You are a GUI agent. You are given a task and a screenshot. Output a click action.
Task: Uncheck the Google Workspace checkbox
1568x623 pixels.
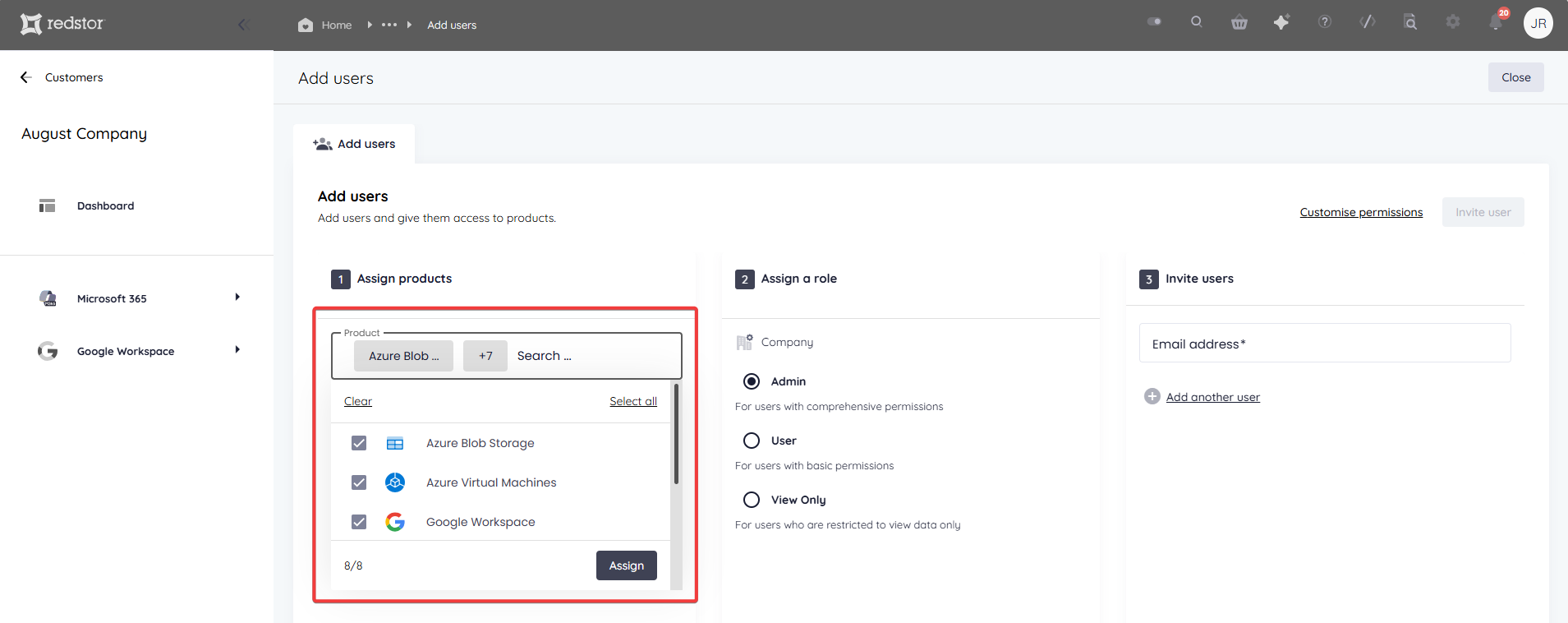tap(359, 522)
